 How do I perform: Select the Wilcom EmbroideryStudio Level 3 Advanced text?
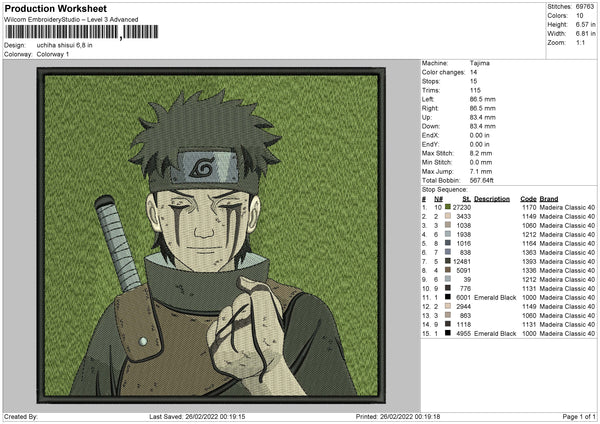[71, 20]
